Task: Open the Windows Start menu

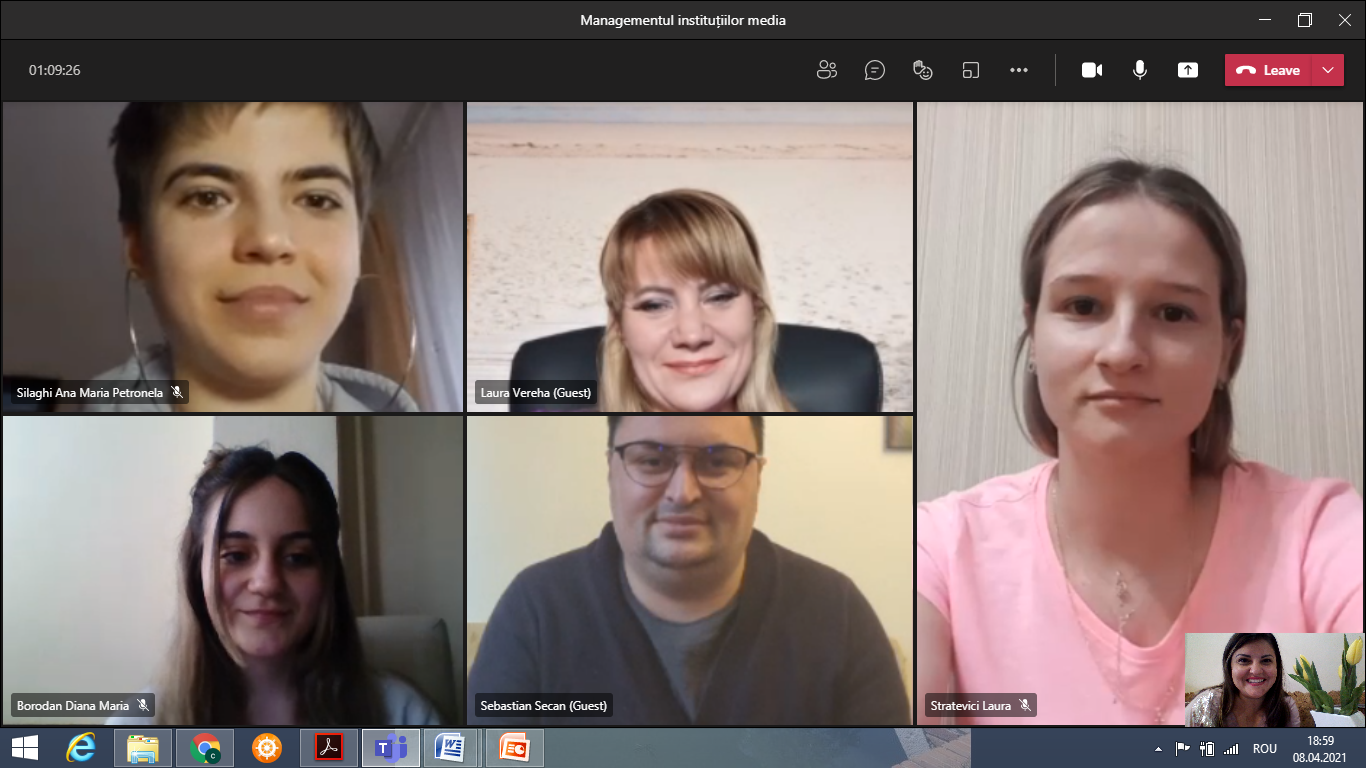Action: 25,747
